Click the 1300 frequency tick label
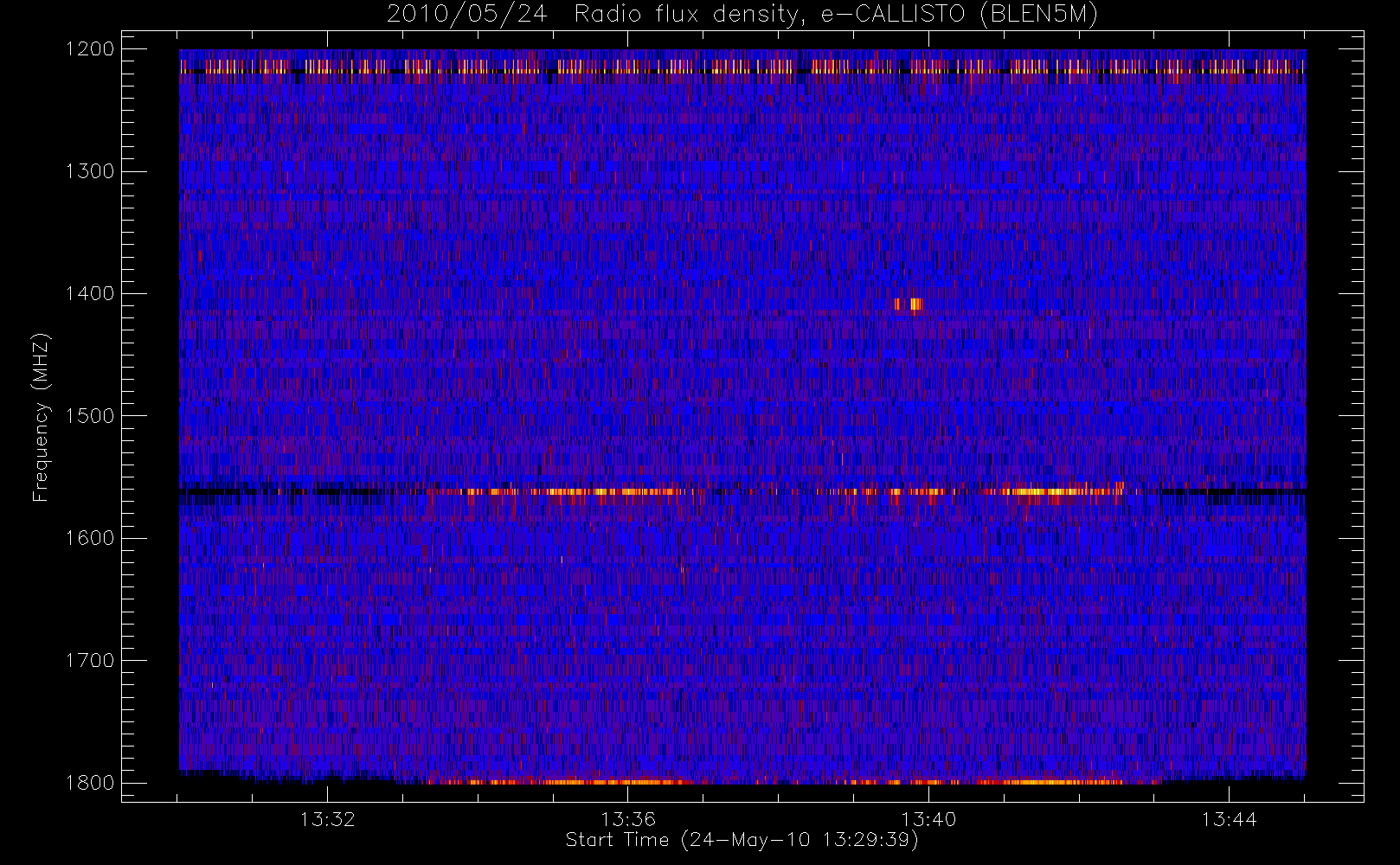This screenshot has width=1400, height=865. [x=90, y=171]
